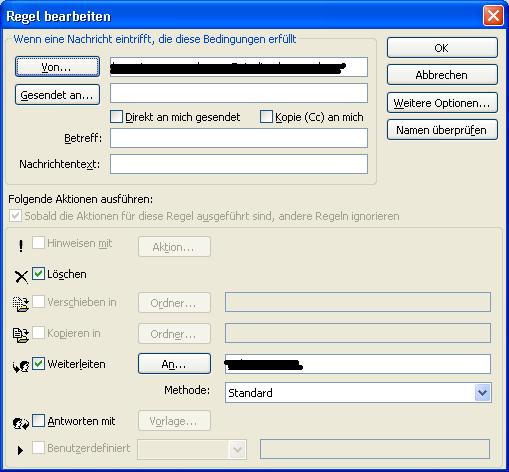
Task: Enable Direkt an mich gesendet checkbox
Action: pos(116,117)
